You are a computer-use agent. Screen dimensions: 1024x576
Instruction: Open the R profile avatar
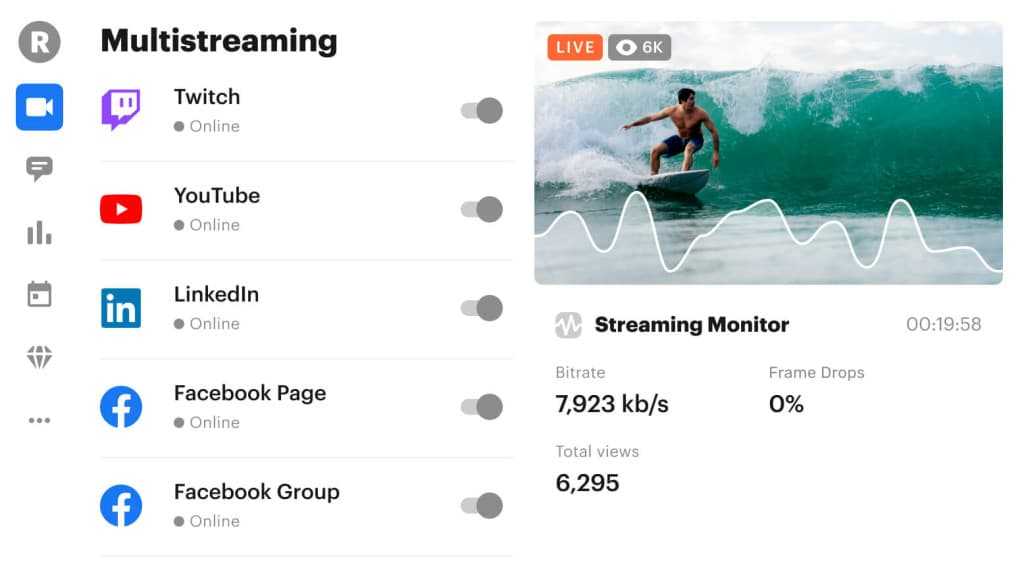(39, 42)
